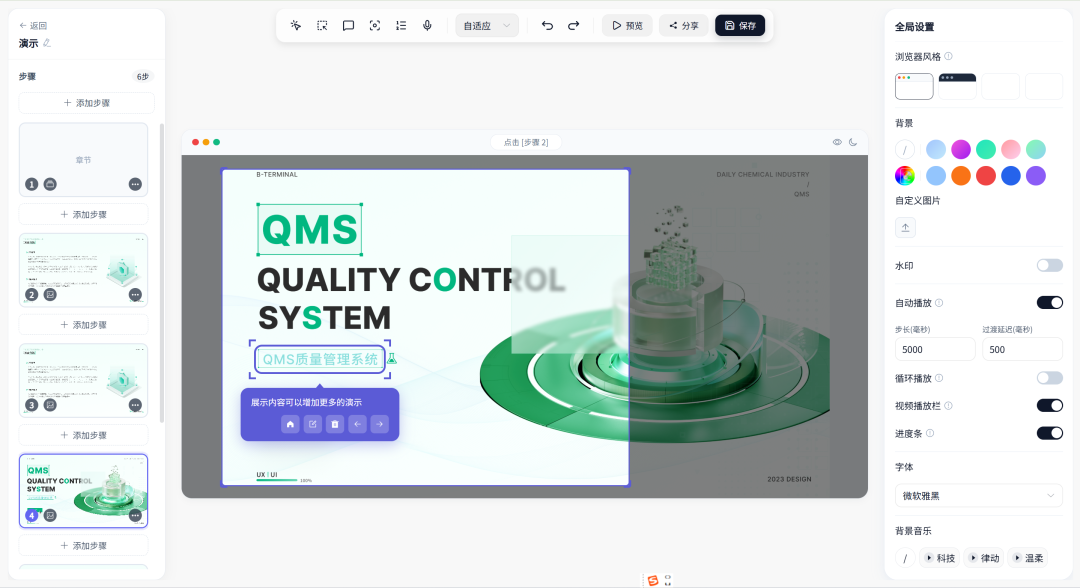The height and width of the screenshot is (588, 1080).
Task: Select the dark header browser style
Action: click(x=957, y=87)
